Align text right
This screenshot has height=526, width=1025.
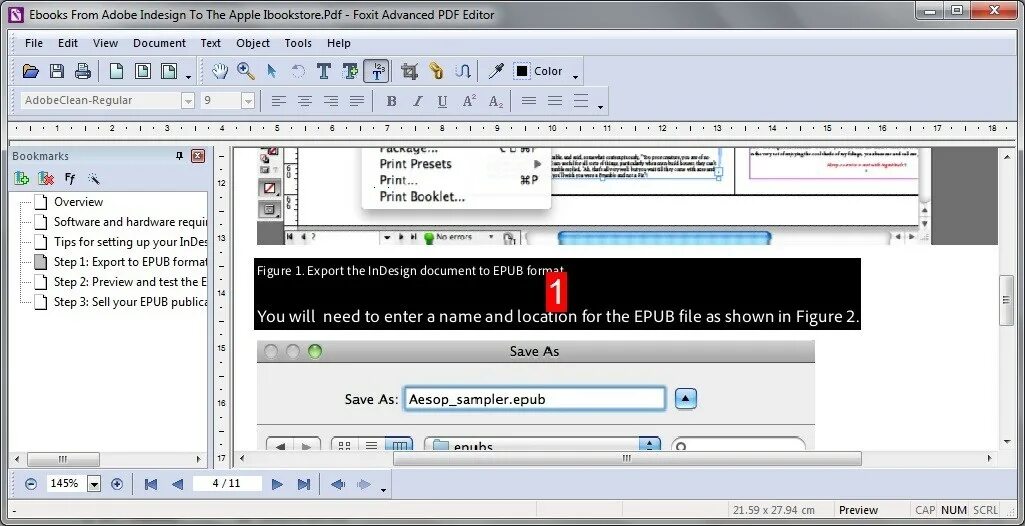coord(331,101)
